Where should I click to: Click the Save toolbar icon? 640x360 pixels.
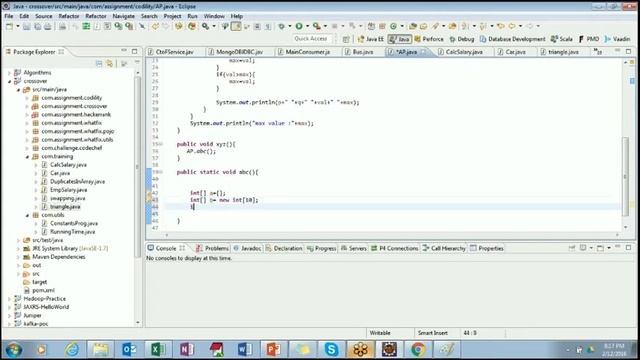click(27, 26)
